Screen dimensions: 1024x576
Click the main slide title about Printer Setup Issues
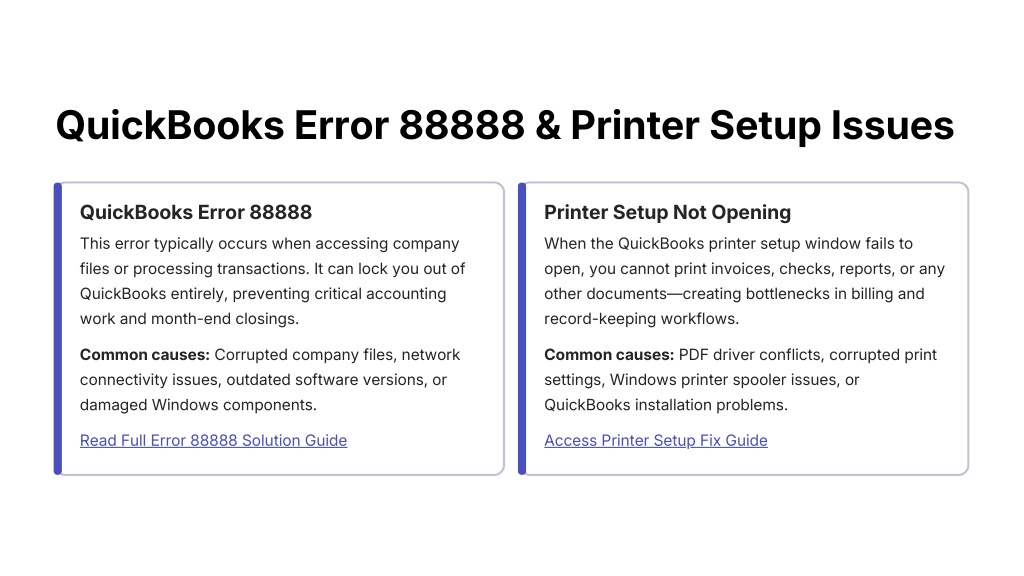point(504,126)
